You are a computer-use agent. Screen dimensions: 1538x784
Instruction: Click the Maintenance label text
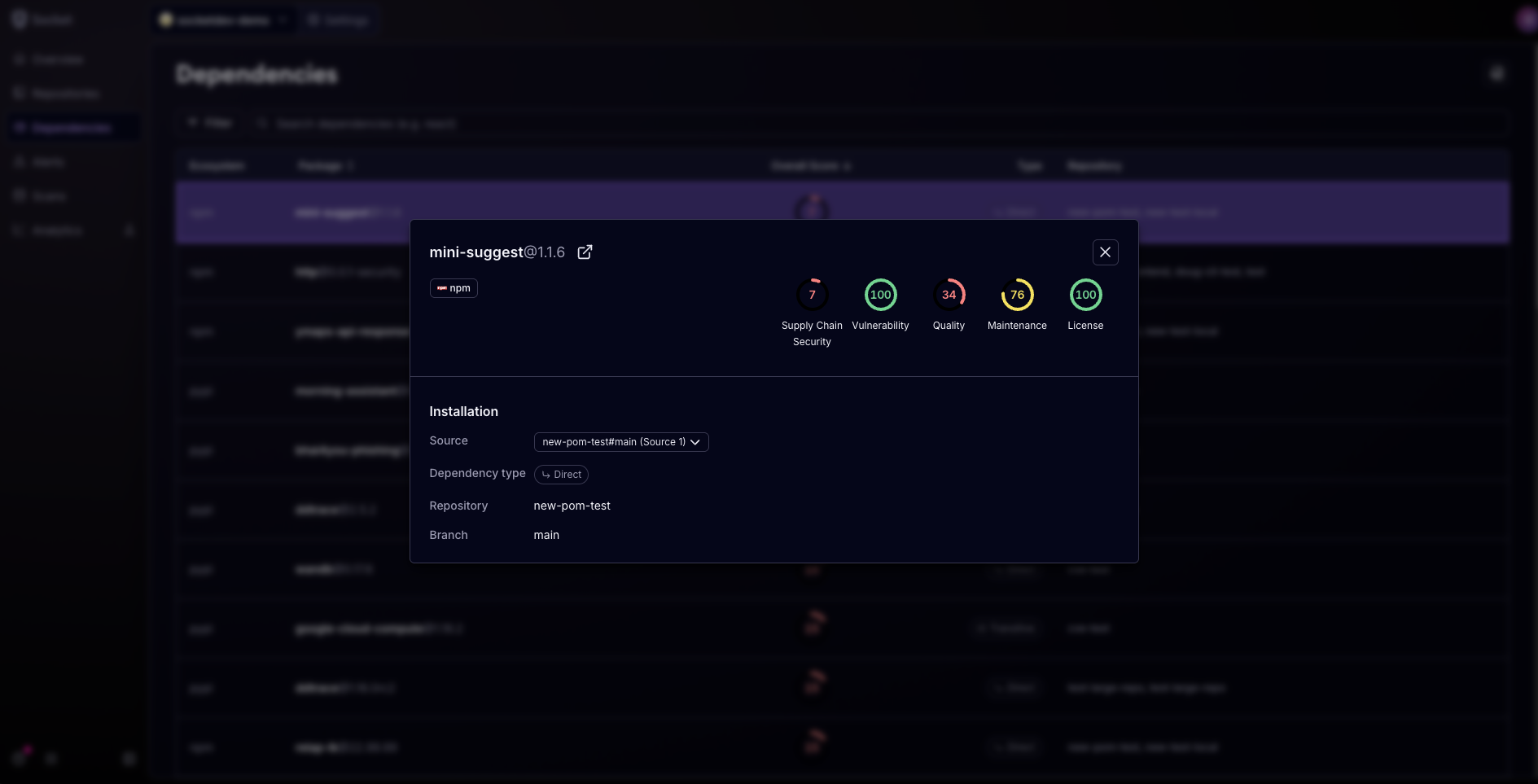coord(1017,326)
